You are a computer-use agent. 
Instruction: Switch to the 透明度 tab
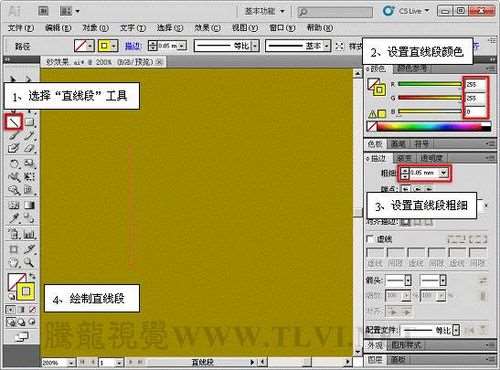[431, 158]
